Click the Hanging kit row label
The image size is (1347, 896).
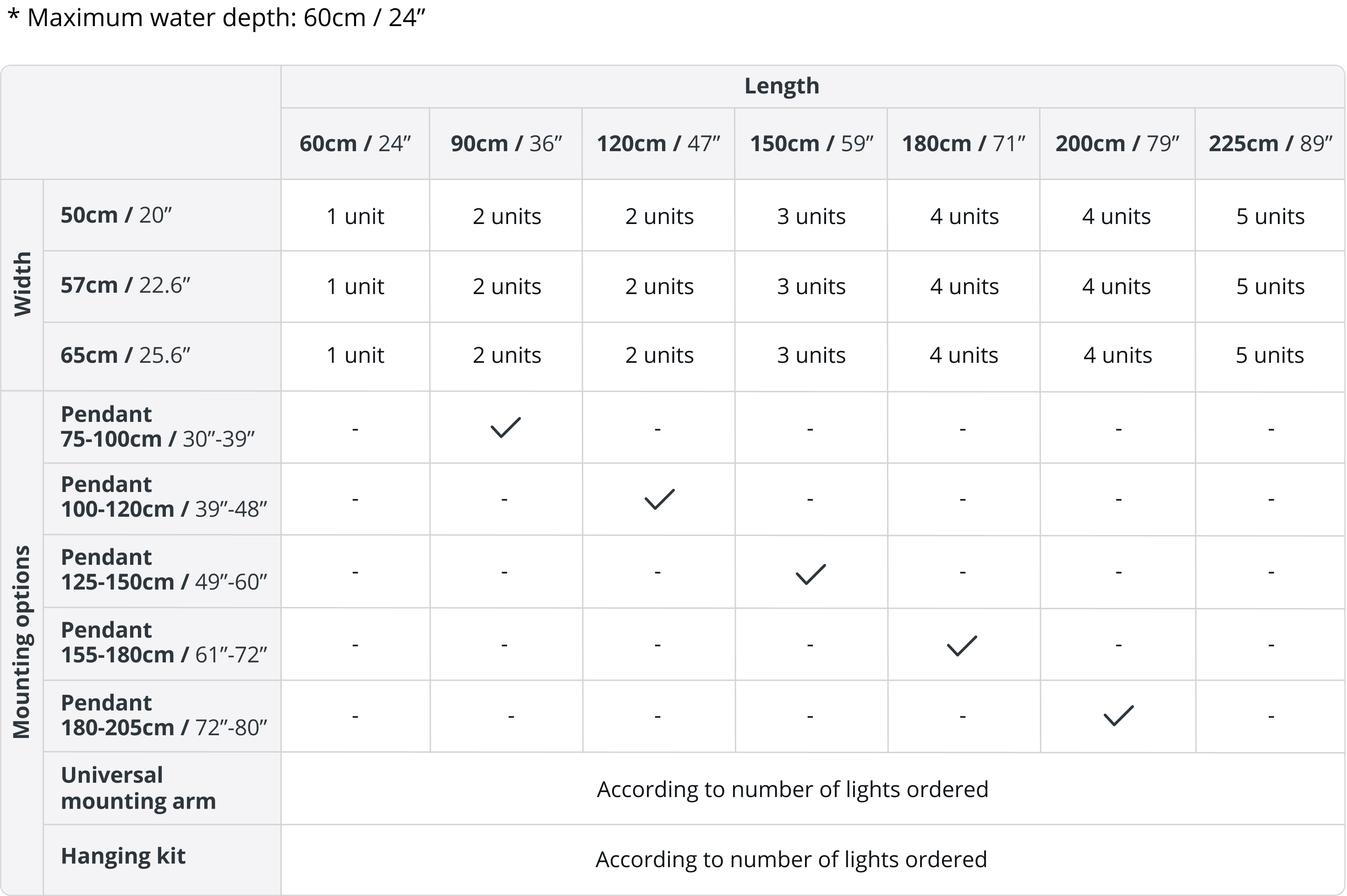(123, 856)
